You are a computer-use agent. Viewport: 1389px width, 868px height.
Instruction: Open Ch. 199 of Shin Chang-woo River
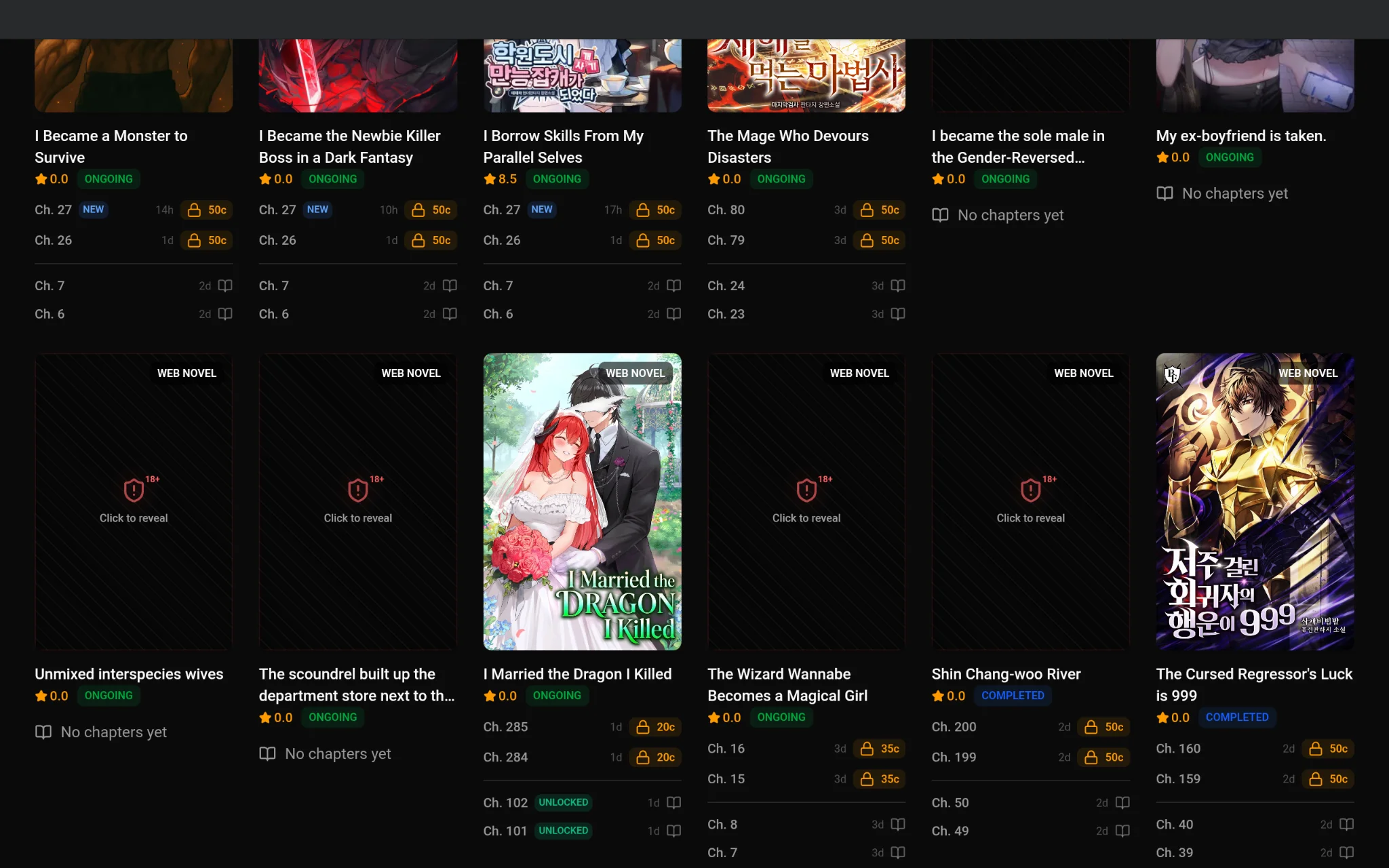click(x=1031, y=757)
